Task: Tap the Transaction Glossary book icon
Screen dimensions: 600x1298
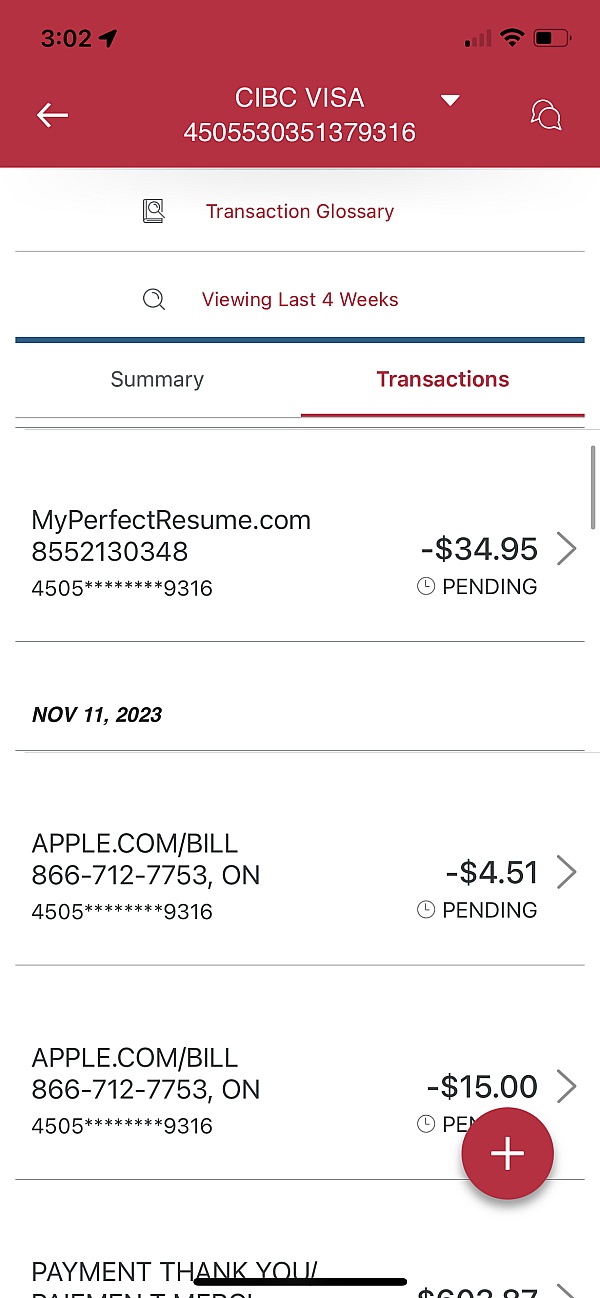Action: tap(153, 211)
